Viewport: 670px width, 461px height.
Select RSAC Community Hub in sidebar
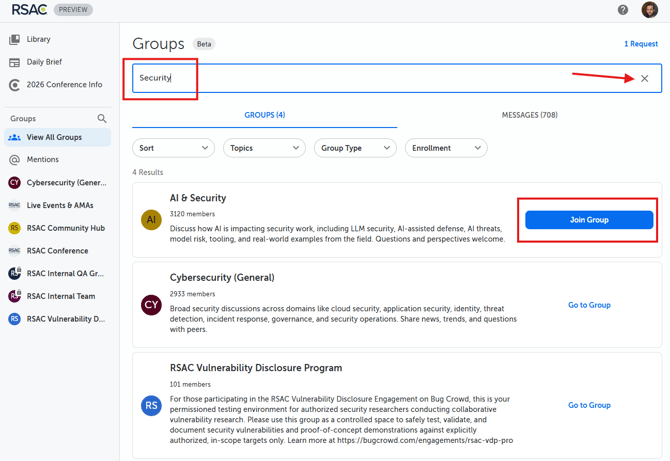click(x=65, y=228)
